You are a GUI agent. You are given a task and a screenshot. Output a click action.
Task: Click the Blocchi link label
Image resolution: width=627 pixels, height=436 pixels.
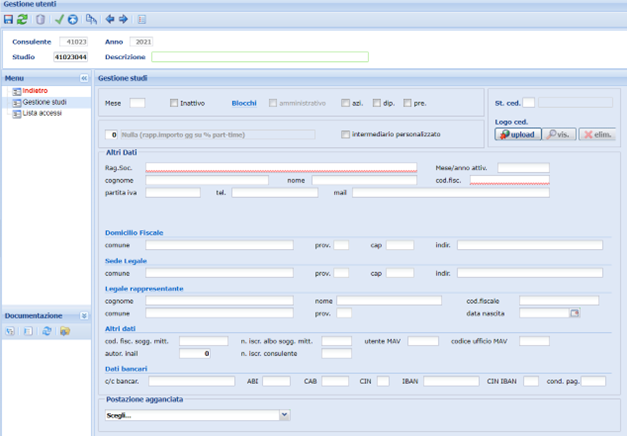[x=244, y=103]
